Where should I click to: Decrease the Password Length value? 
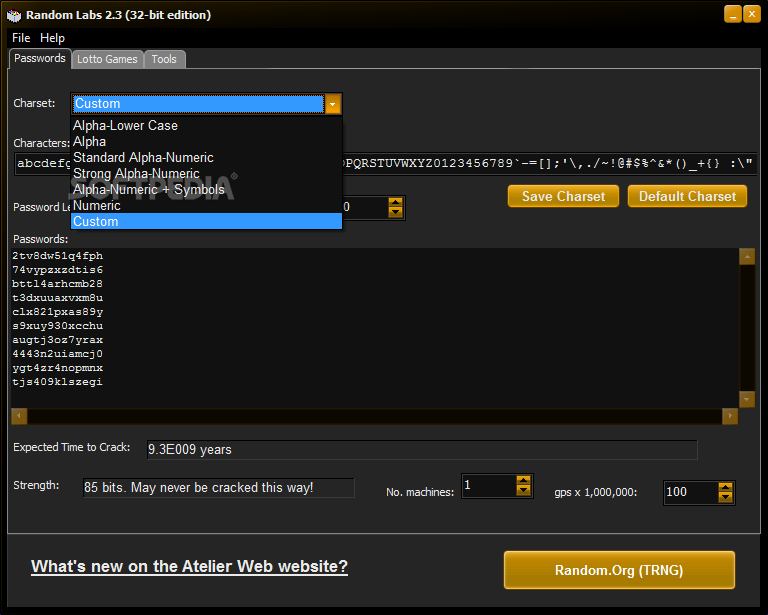[395, 212]
